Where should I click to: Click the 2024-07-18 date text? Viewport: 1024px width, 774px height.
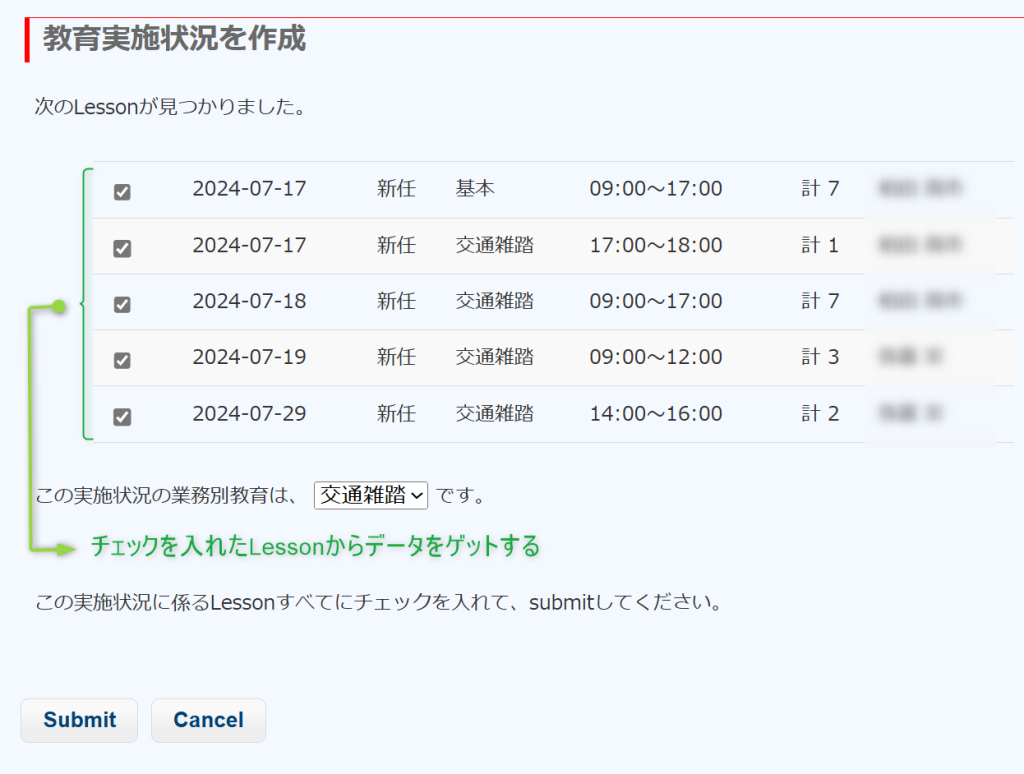pyautogui.click(x=249, y=301)
